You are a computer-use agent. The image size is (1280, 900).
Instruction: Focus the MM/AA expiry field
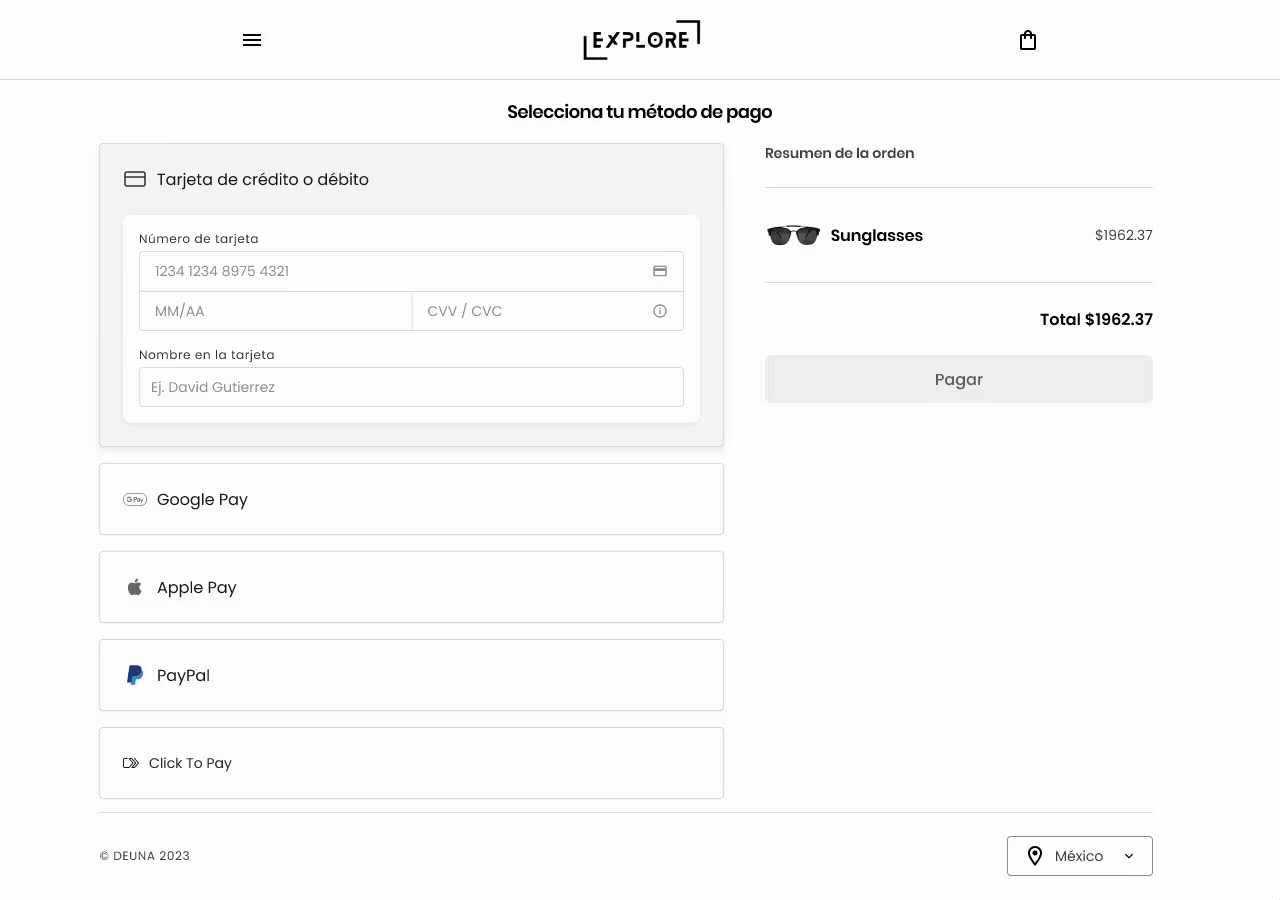(x=275, y=311)
